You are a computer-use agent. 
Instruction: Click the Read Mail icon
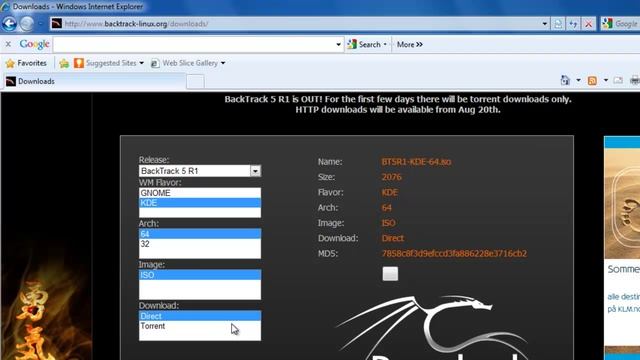pyautogui.click(x=618, y=81)
